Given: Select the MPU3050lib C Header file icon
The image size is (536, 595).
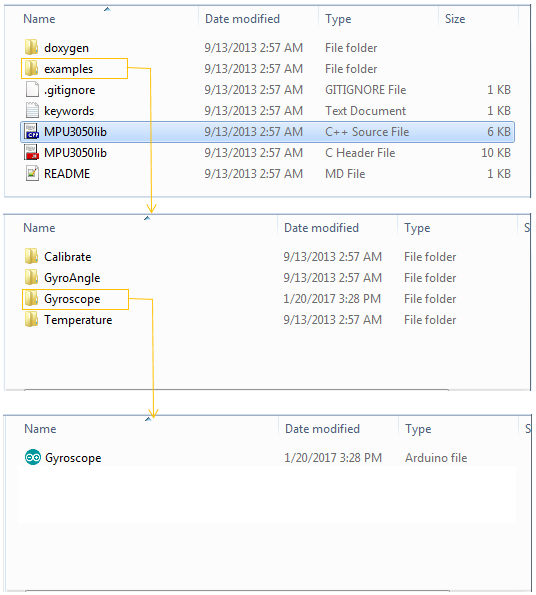Looking at the screenshot, I should click(32, 153).
